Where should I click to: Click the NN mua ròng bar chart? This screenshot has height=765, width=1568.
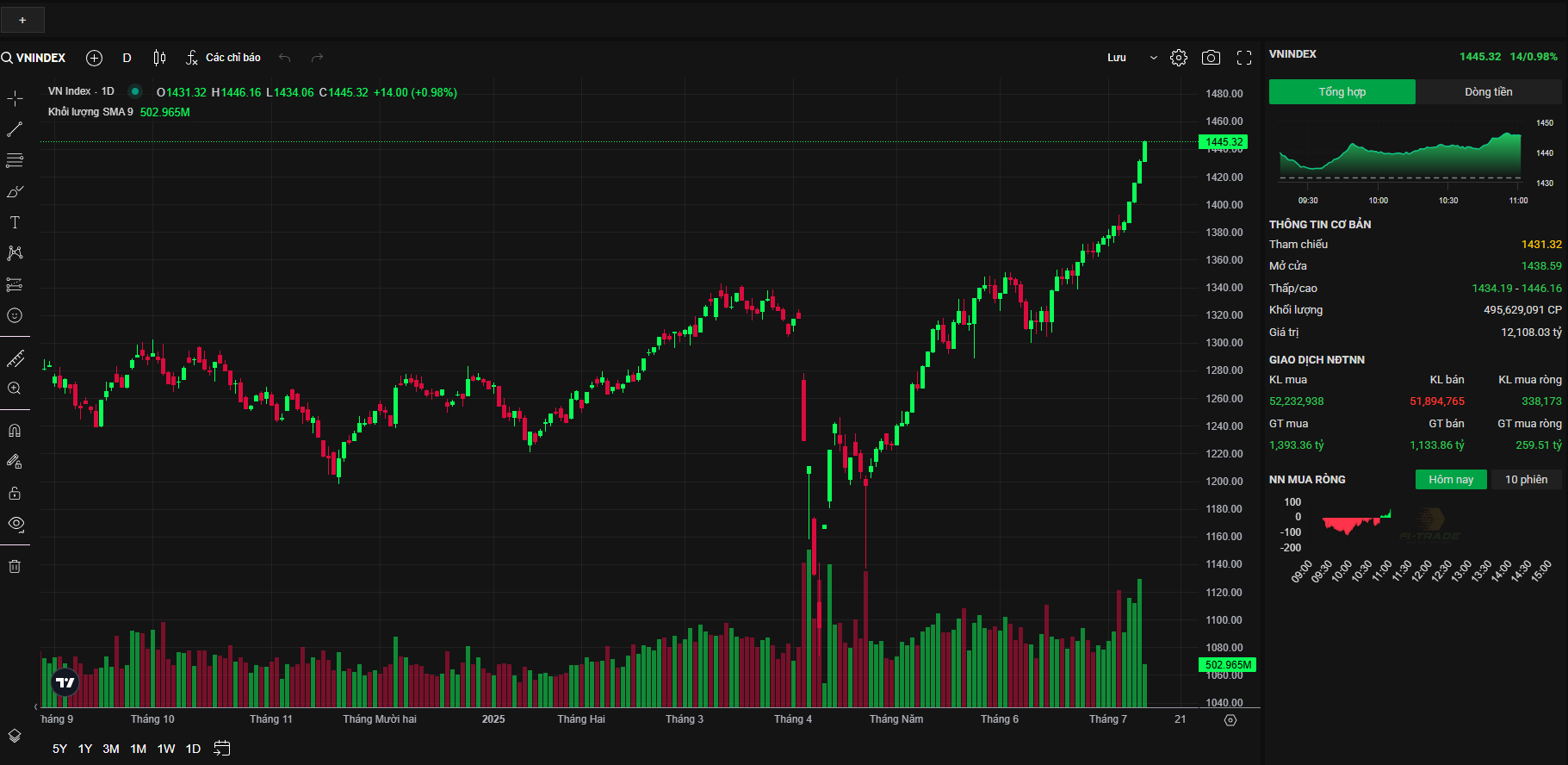(1357, 522)
